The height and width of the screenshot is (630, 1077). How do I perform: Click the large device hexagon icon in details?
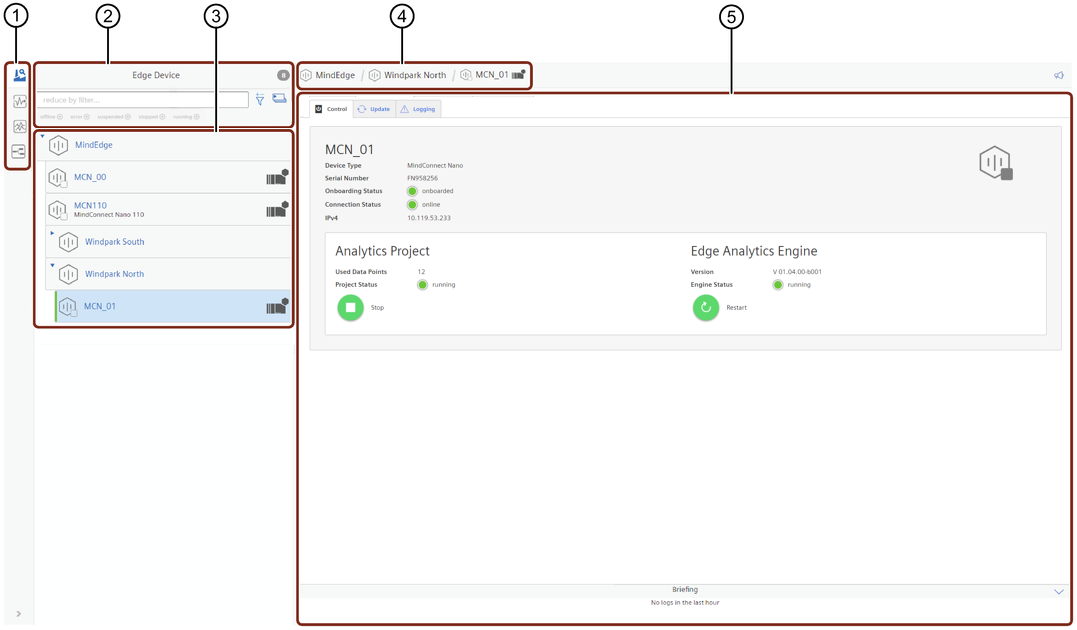[x=995, y=163]
